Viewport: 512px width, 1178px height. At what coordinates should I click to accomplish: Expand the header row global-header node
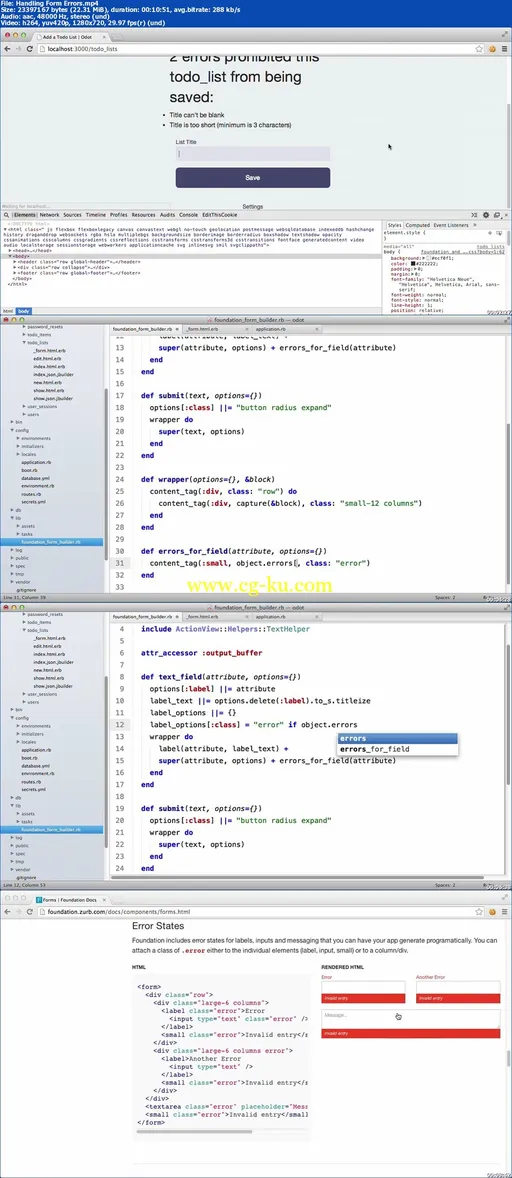[x=12, y=262]
